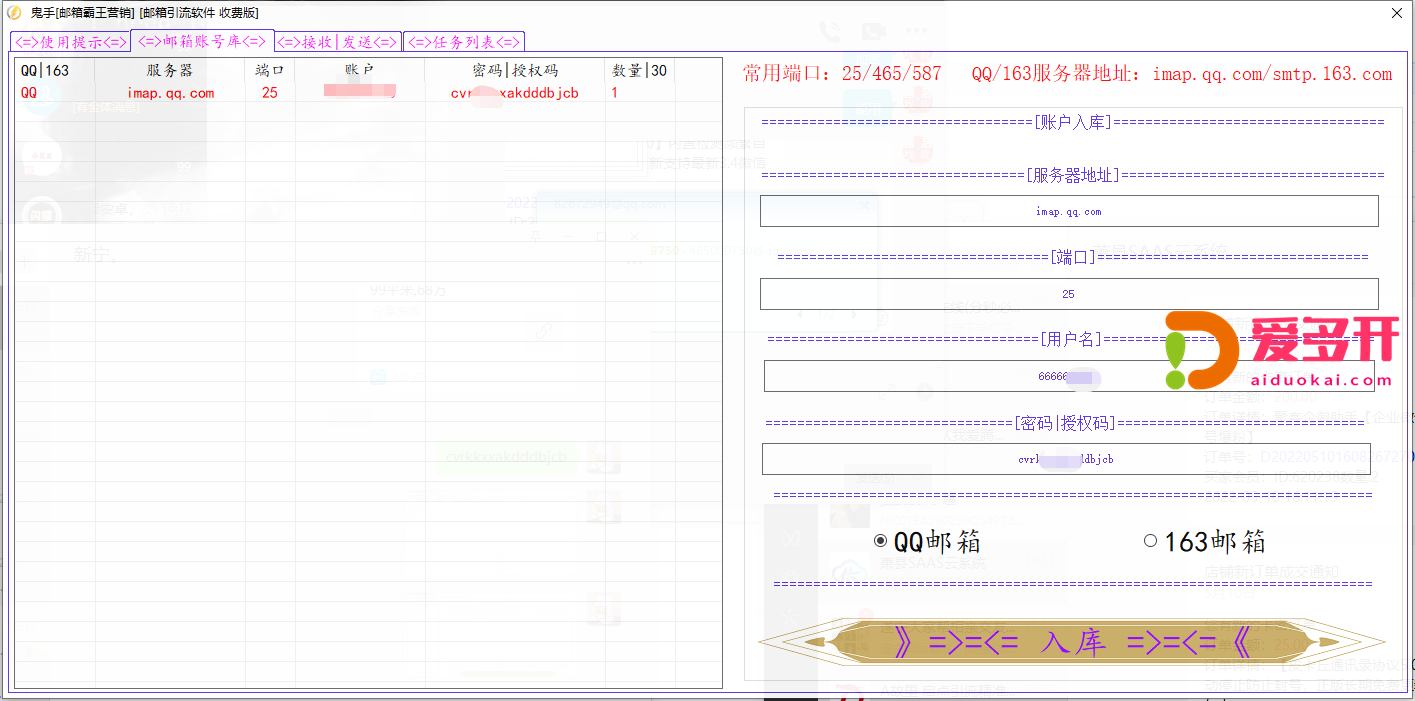
Task: Switch to the 使用提示 tab
Action: click(x=70, y=42)
